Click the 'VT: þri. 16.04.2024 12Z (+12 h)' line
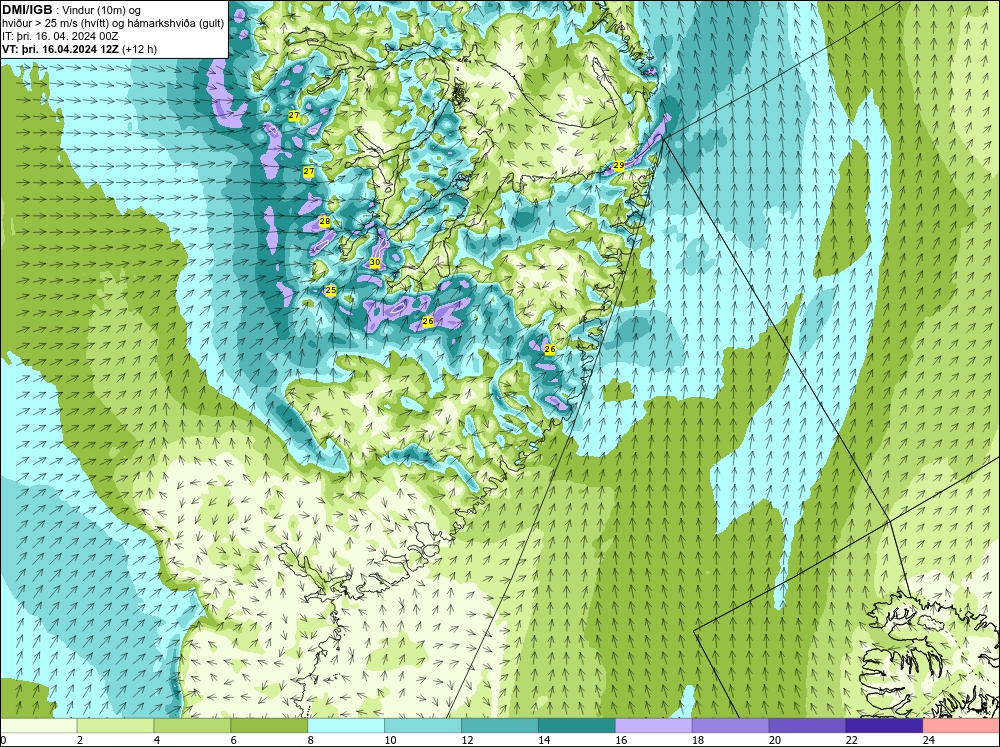1000x747 pixels. [x=79, y=49]
